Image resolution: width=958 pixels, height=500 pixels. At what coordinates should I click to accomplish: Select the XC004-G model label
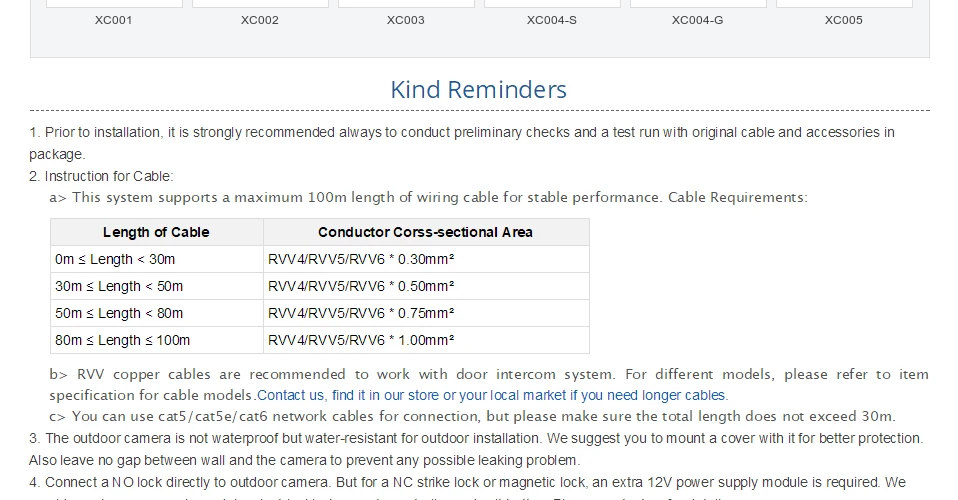tap(698, 20)
